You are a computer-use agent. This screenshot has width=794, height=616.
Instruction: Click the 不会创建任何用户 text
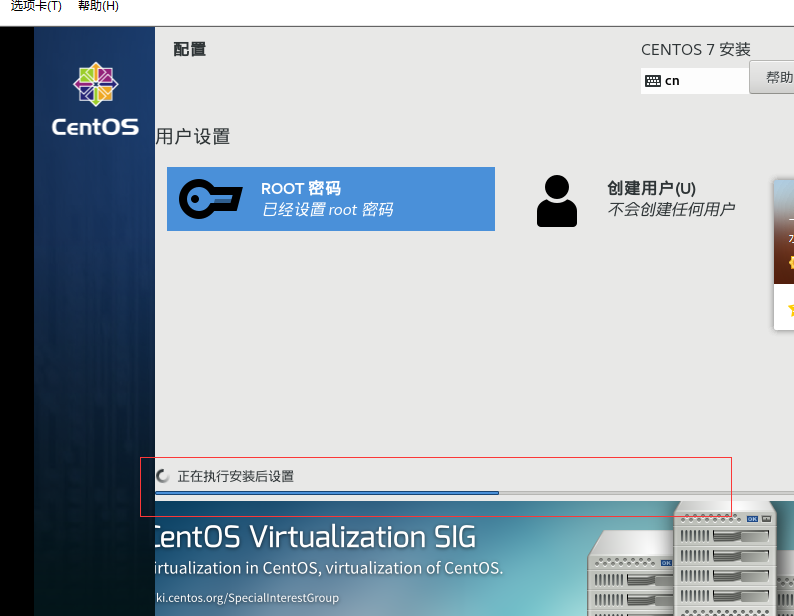click(671, 209)
